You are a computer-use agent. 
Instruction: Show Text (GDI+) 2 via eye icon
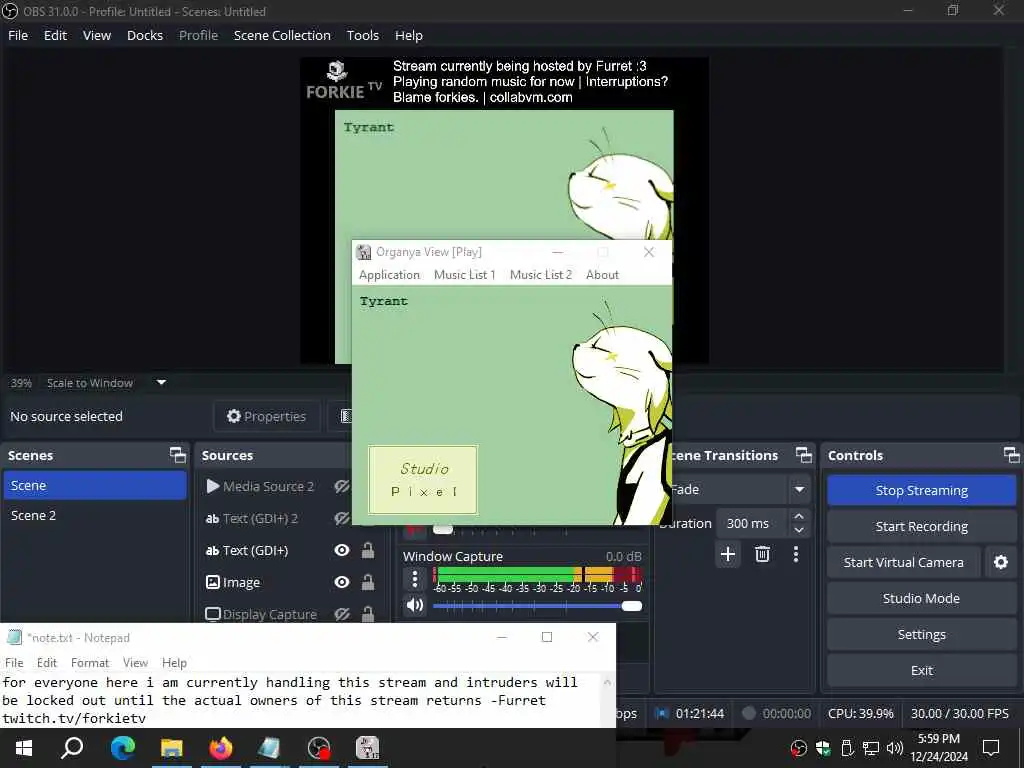(x=342, y=519)
